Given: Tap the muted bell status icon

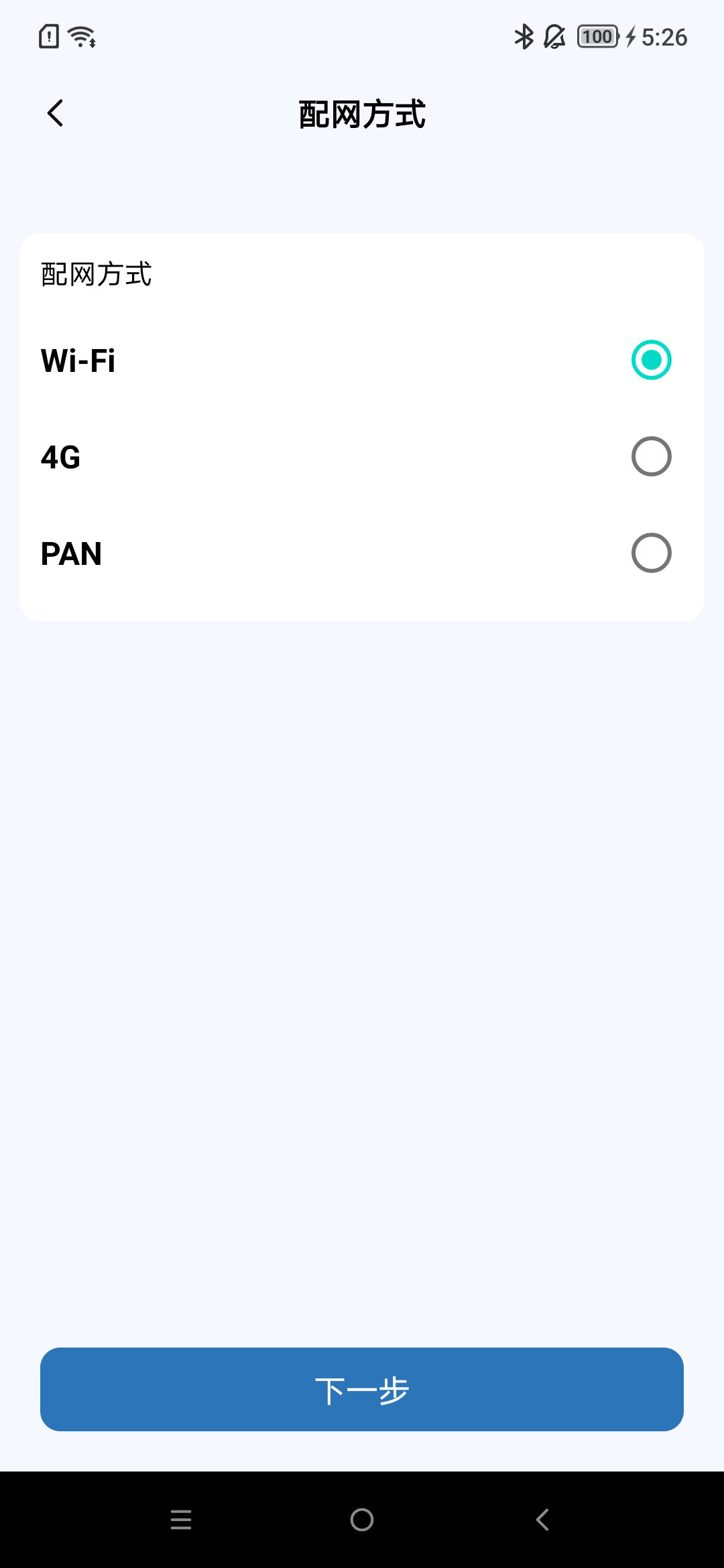Looking at the screenshot, I should (554, 37).
